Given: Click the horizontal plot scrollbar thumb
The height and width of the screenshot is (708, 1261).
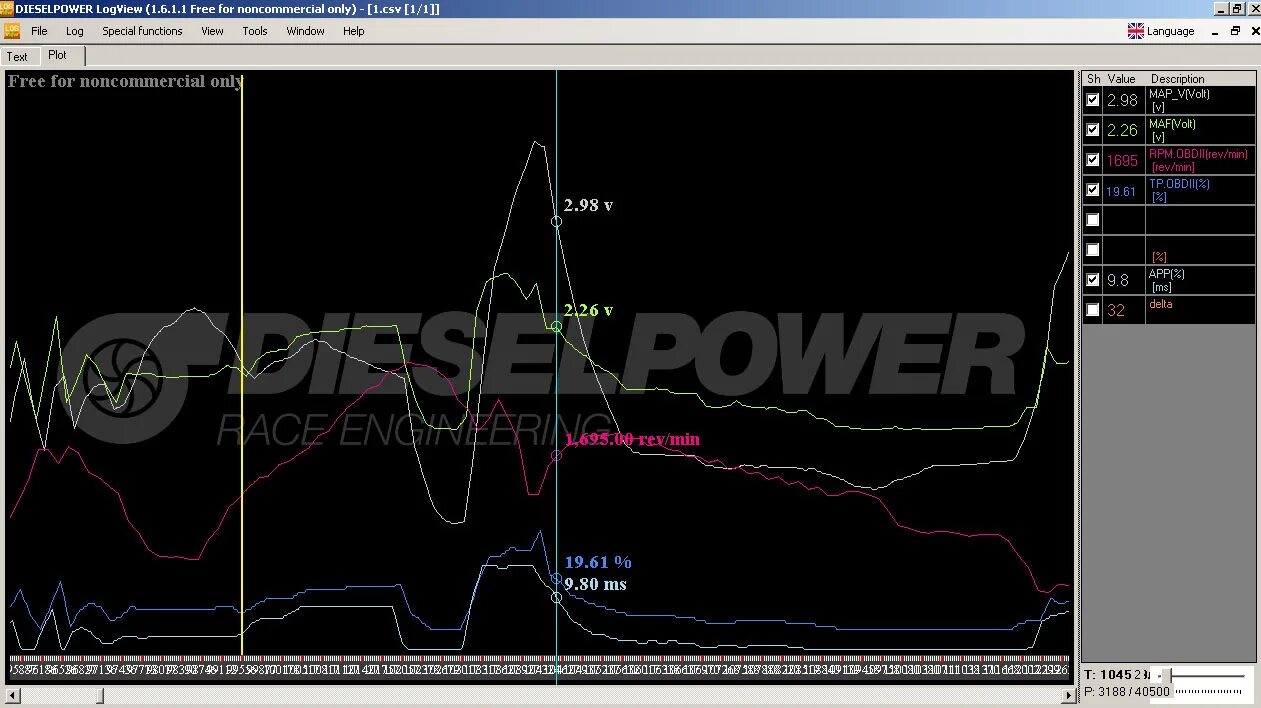Looking at the screenshot, I should (x=99, y=694).
